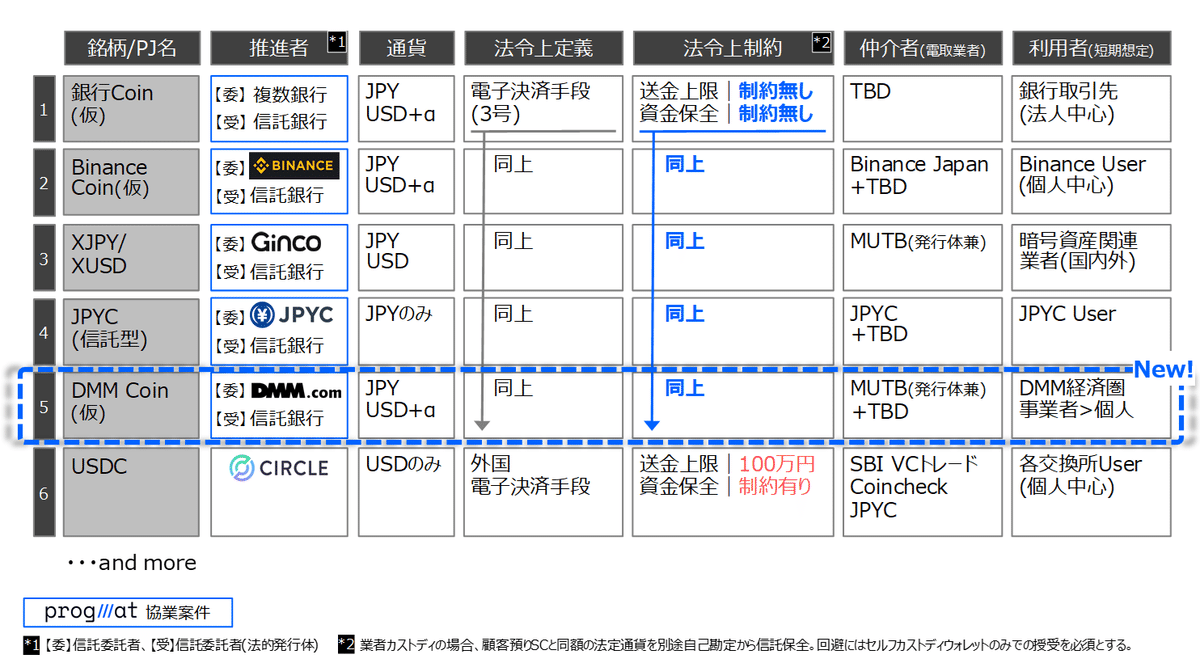Click the *1 footnote marker in 推進者 header
The image size is (1200, 671).
337,41
